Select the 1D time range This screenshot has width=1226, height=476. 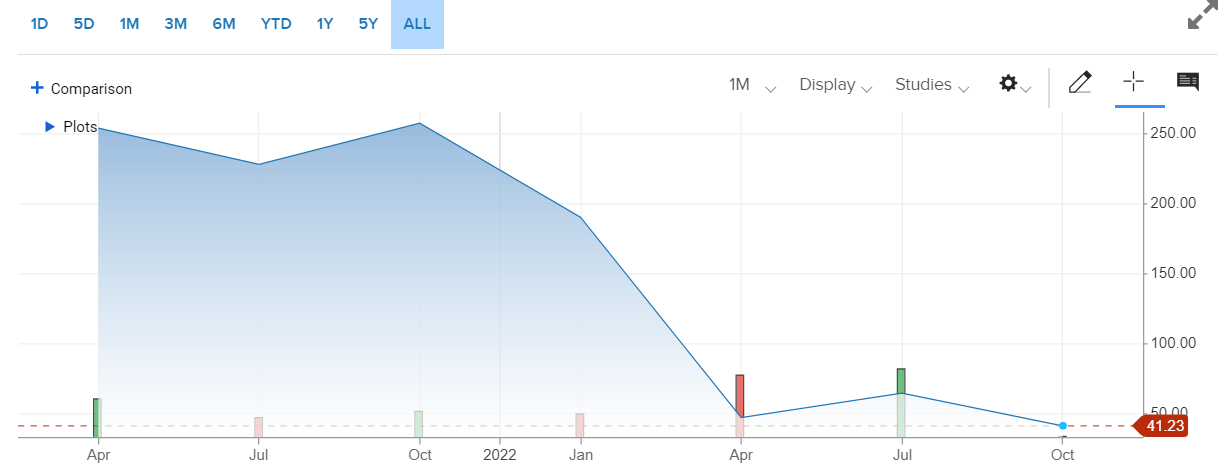click(x=39, y=24)
